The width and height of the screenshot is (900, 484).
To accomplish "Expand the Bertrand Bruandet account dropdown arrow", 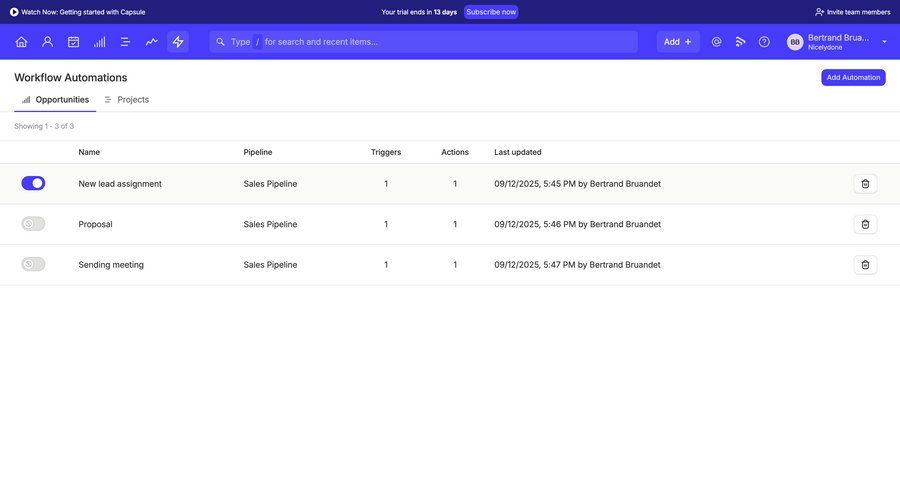I will 884,42.
